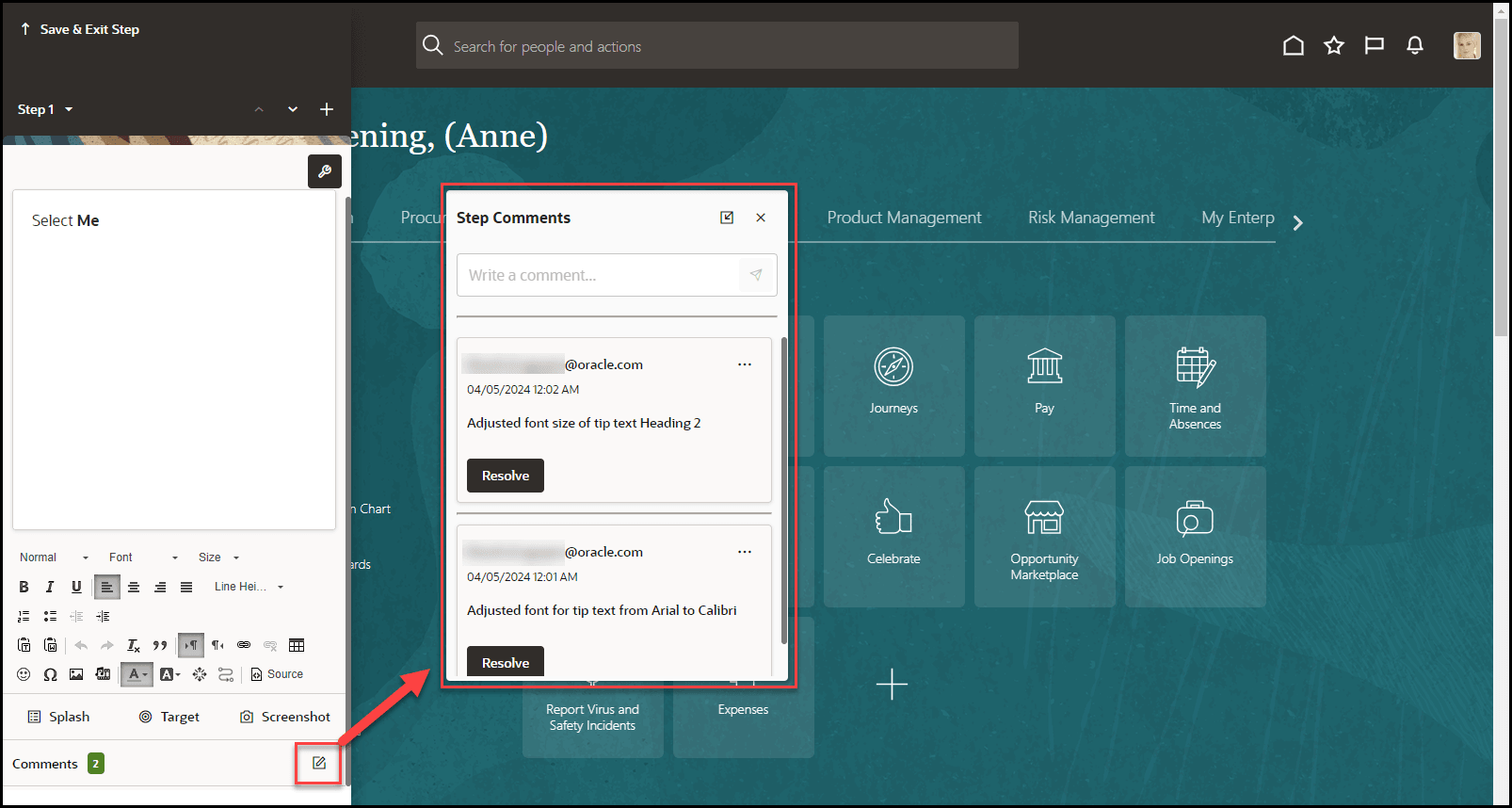Insert a link
This screenshot has height=808, width=1512.
(x=244, y=645)
